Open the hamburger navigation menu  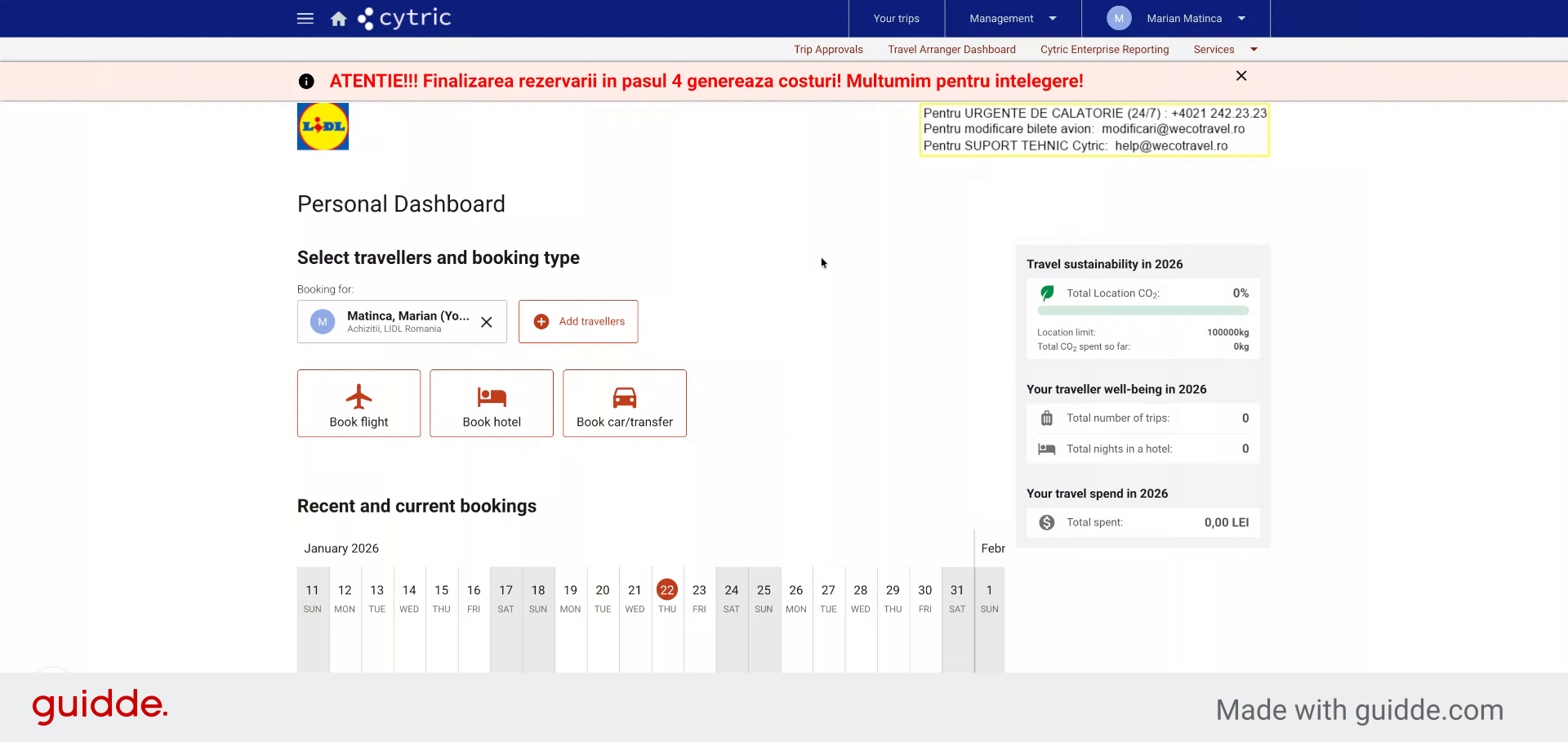pos(305,18)
